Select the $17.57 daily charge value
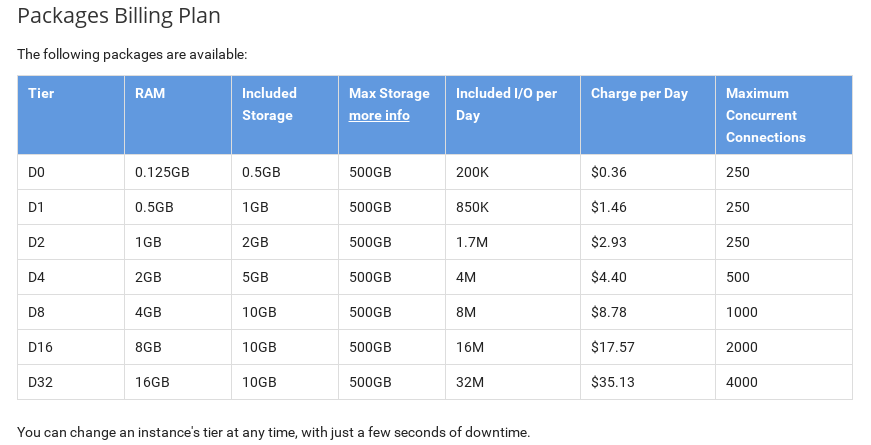The image size is (871, 445). 612,347
